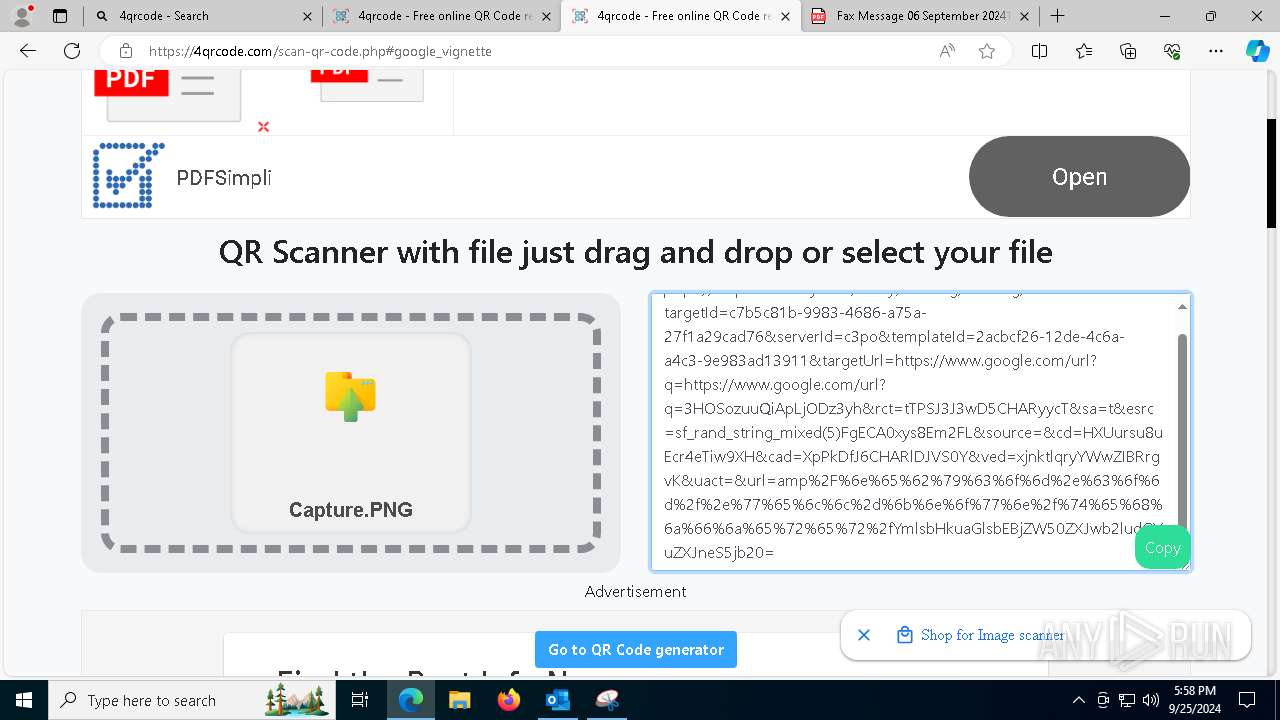The width and height of the screenshot is (1280, 720).
Task: Open File Explorer from the taskbar
Action: pos(459,700)
